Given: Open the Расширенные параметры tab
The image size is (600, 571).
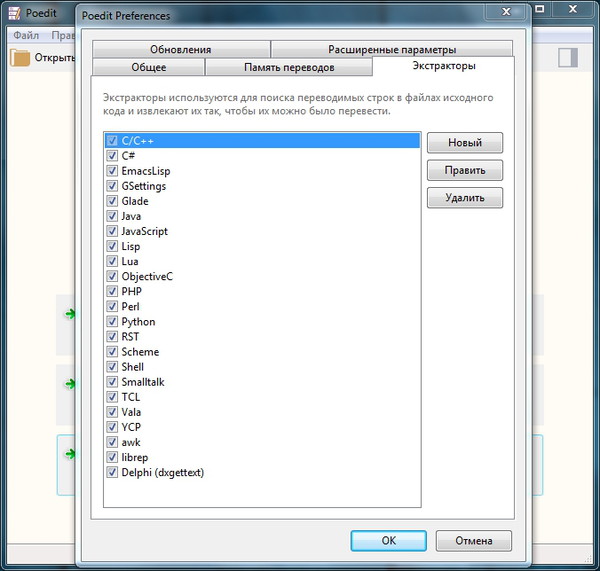Looking at the screenshot, I should [391, 49].
